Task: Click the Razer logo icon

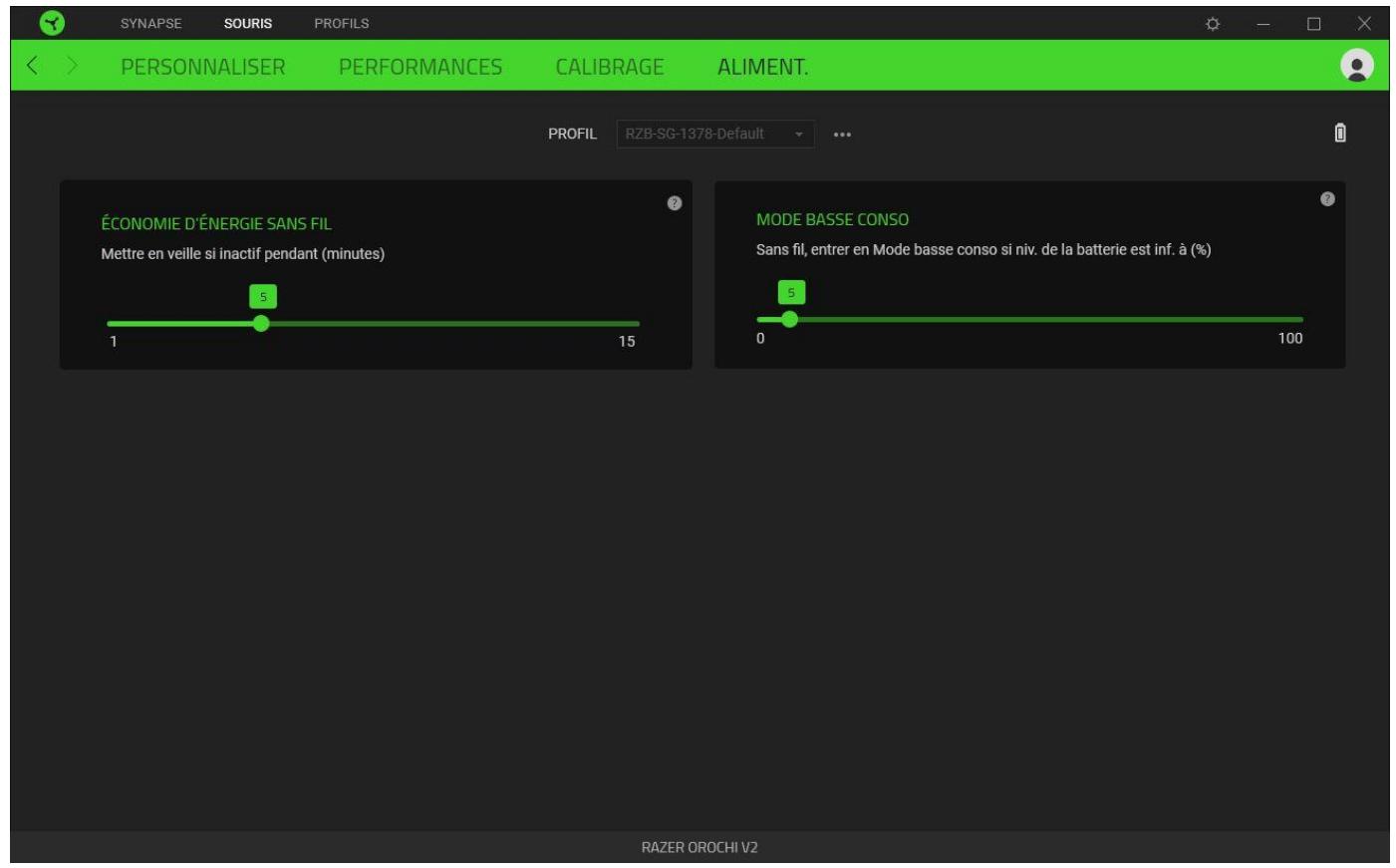Action: (x=52, y=23)
